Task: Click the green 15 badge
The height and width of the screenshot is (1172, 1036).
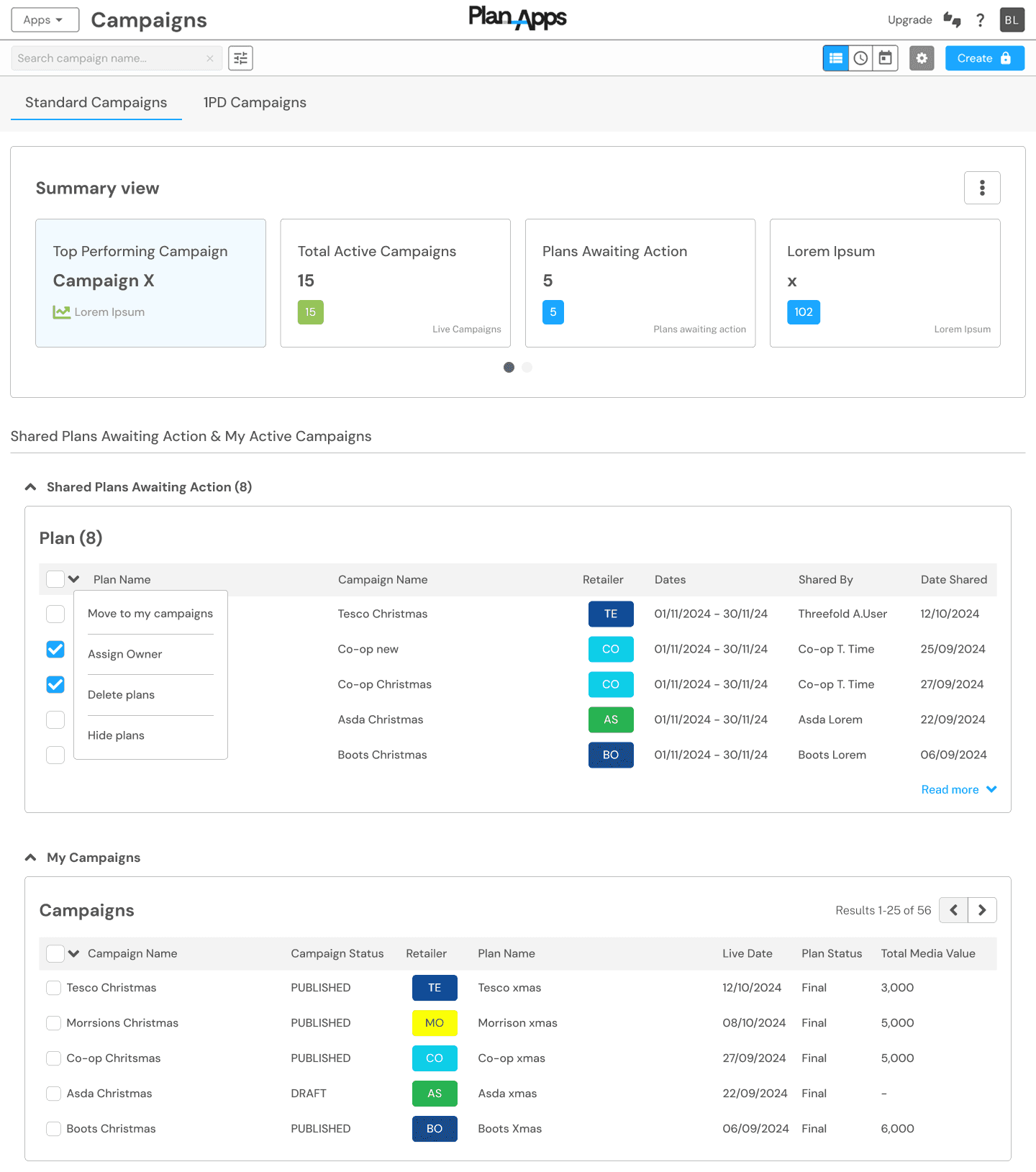Action: pyautogui.click(x=310, y=312)
